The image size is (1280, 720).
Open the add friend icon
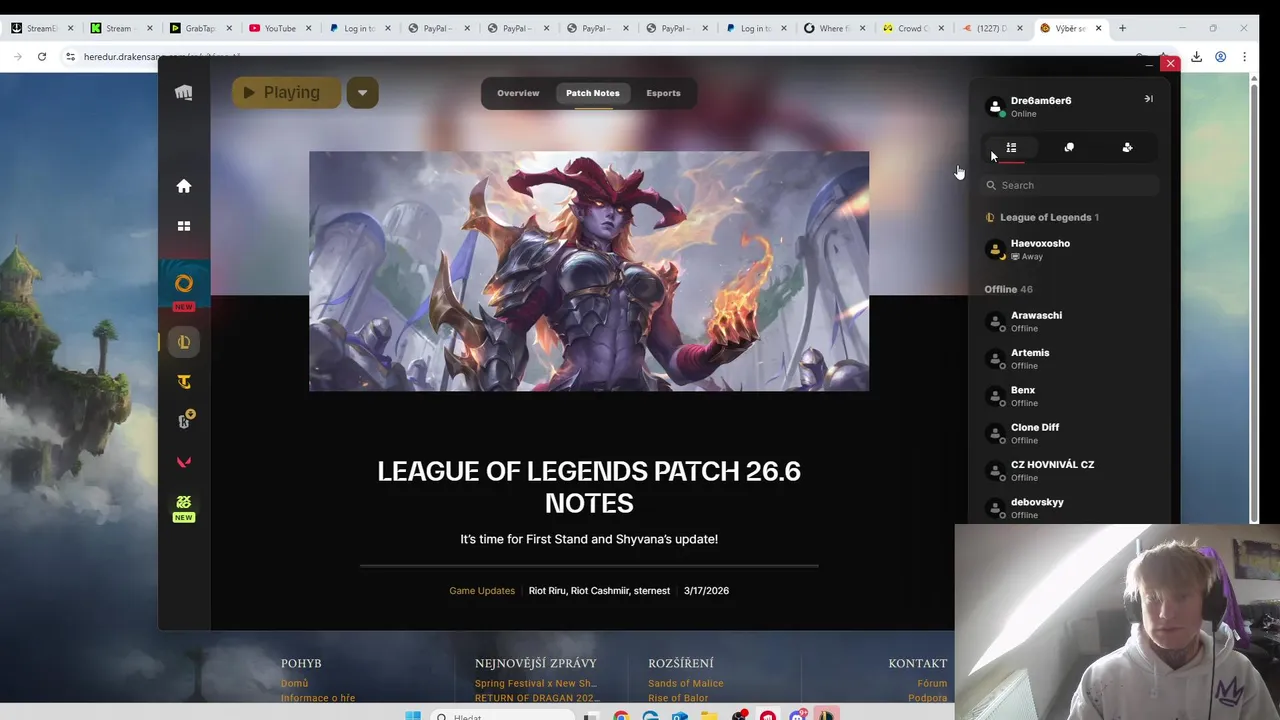[1127, 148]
